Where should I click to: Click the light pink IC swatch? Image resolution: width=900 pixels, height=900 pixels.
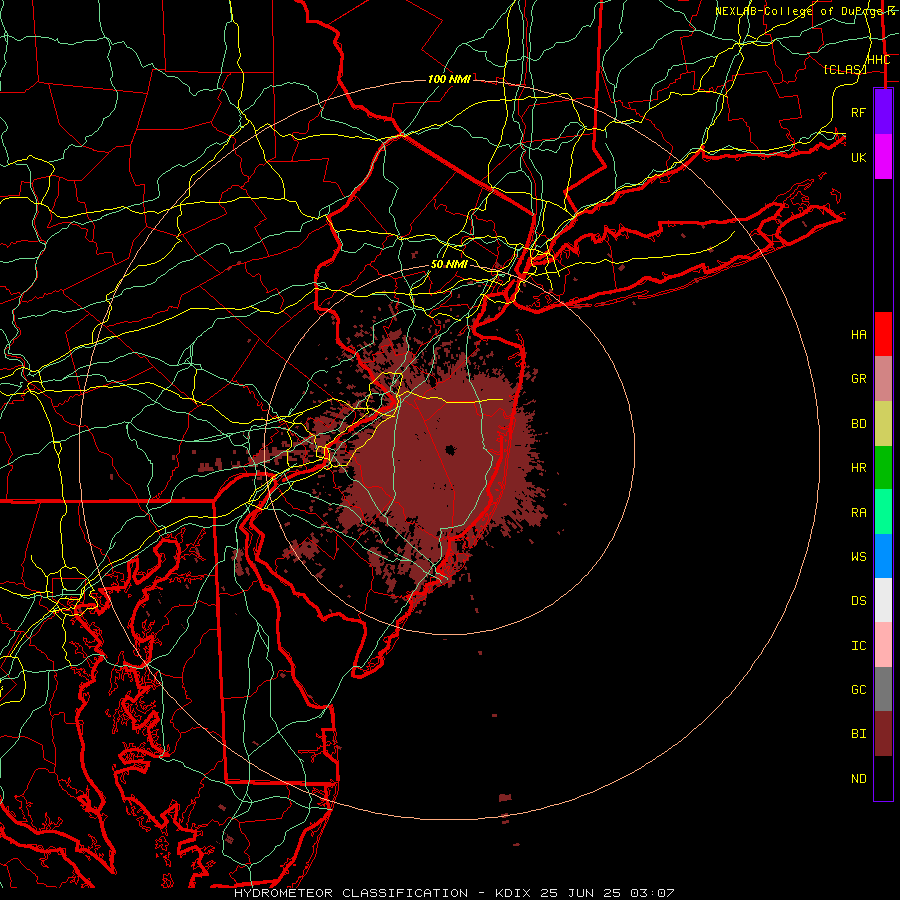(x=883, y=645)
